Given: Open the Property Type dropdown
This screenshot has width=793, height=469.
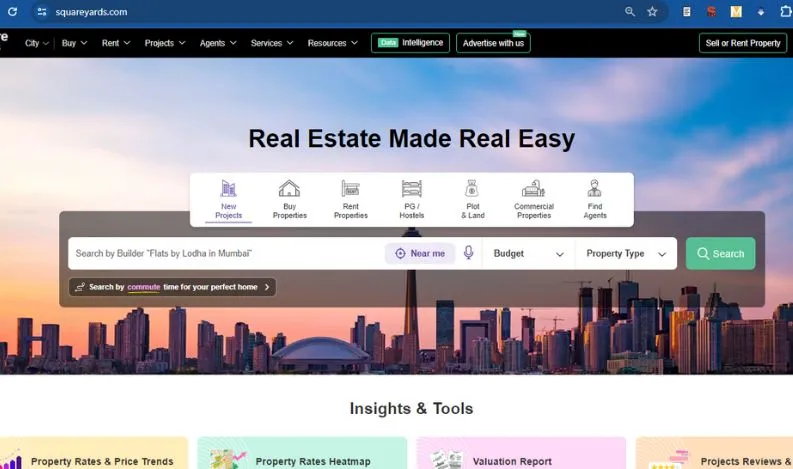Looking at the screenshot, I should [626, 253].
